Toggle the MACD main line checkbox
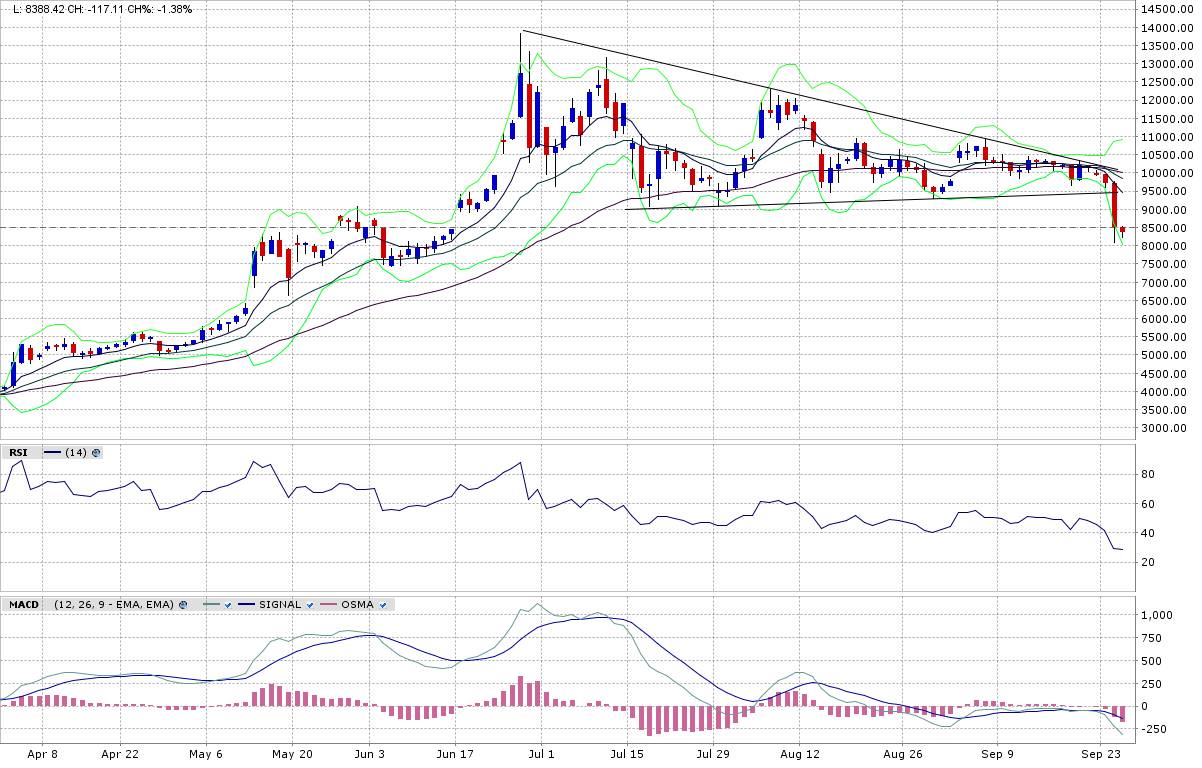 click(x=228, y=605)
